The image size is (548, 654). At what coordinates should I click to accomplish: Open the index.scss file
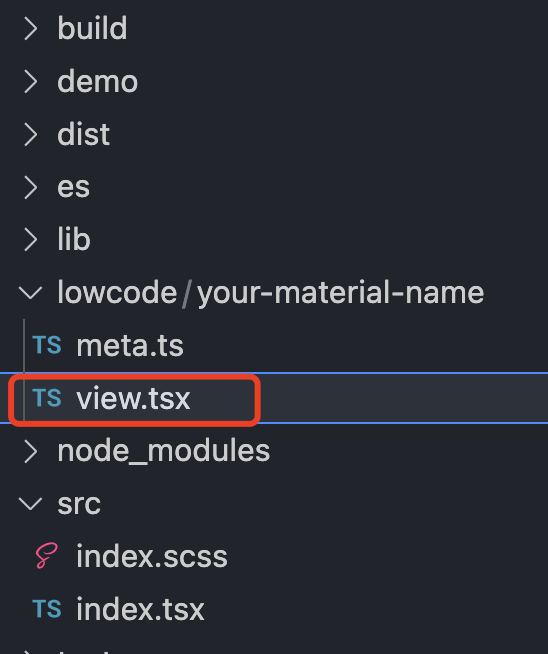click(152, 556)
